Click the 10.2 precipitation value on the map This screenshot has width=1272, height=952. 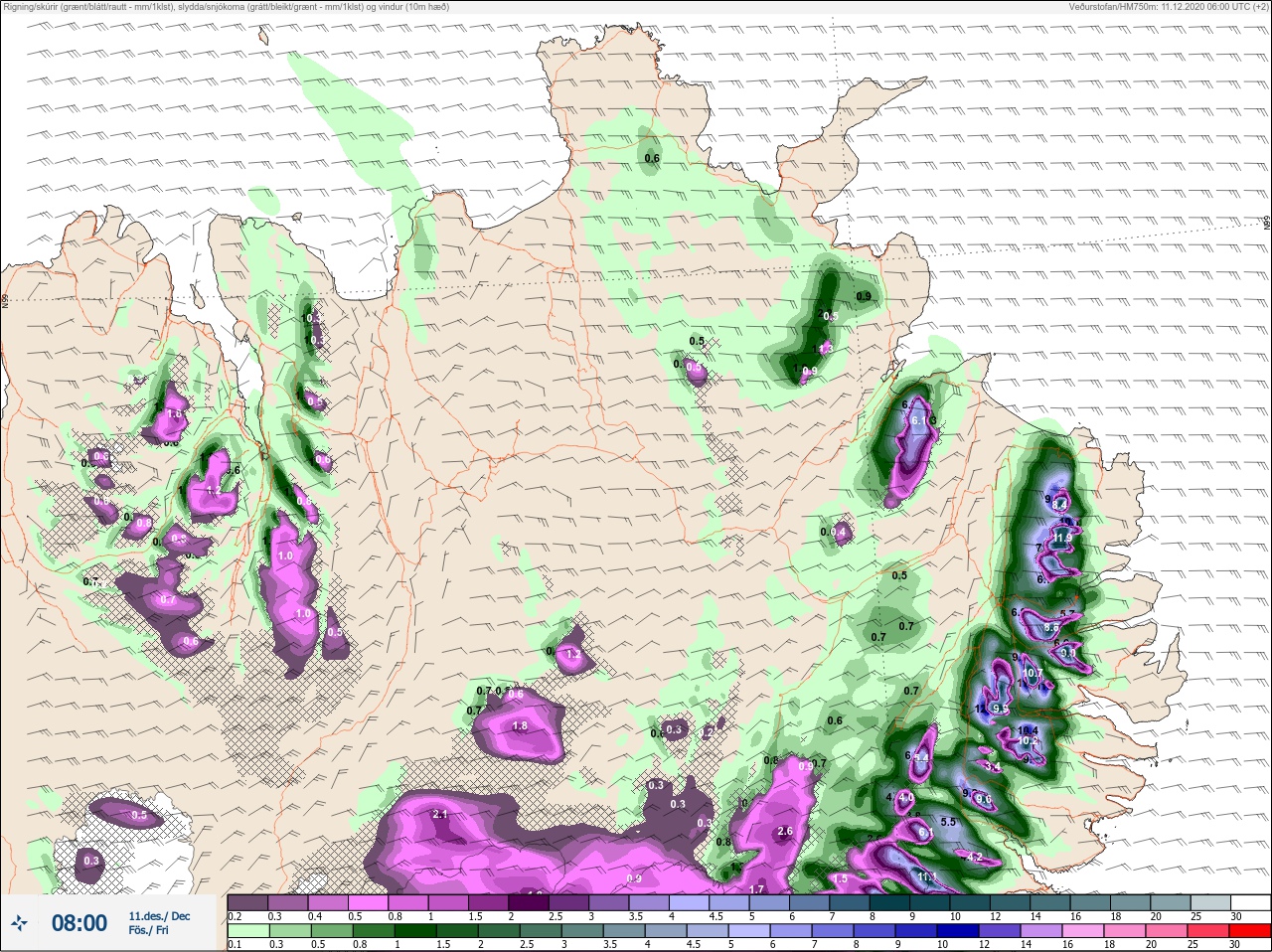coord(1029,740)
